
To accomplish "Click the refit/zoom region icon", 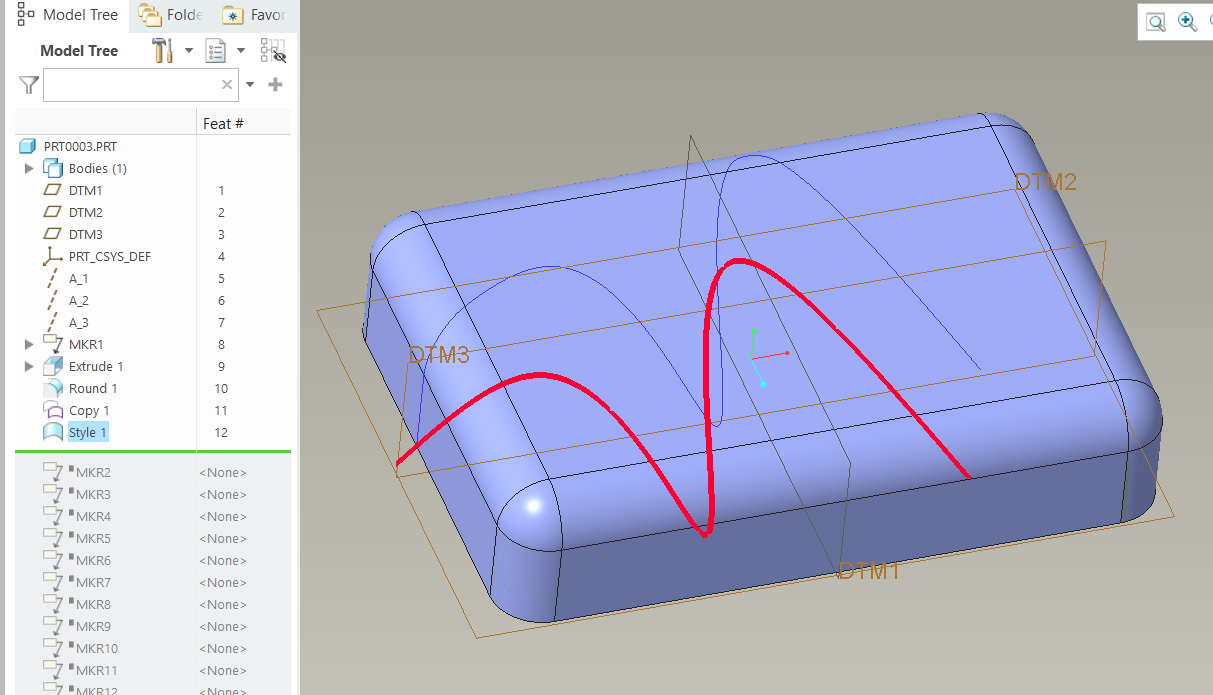I will (x=1155, y=21).
